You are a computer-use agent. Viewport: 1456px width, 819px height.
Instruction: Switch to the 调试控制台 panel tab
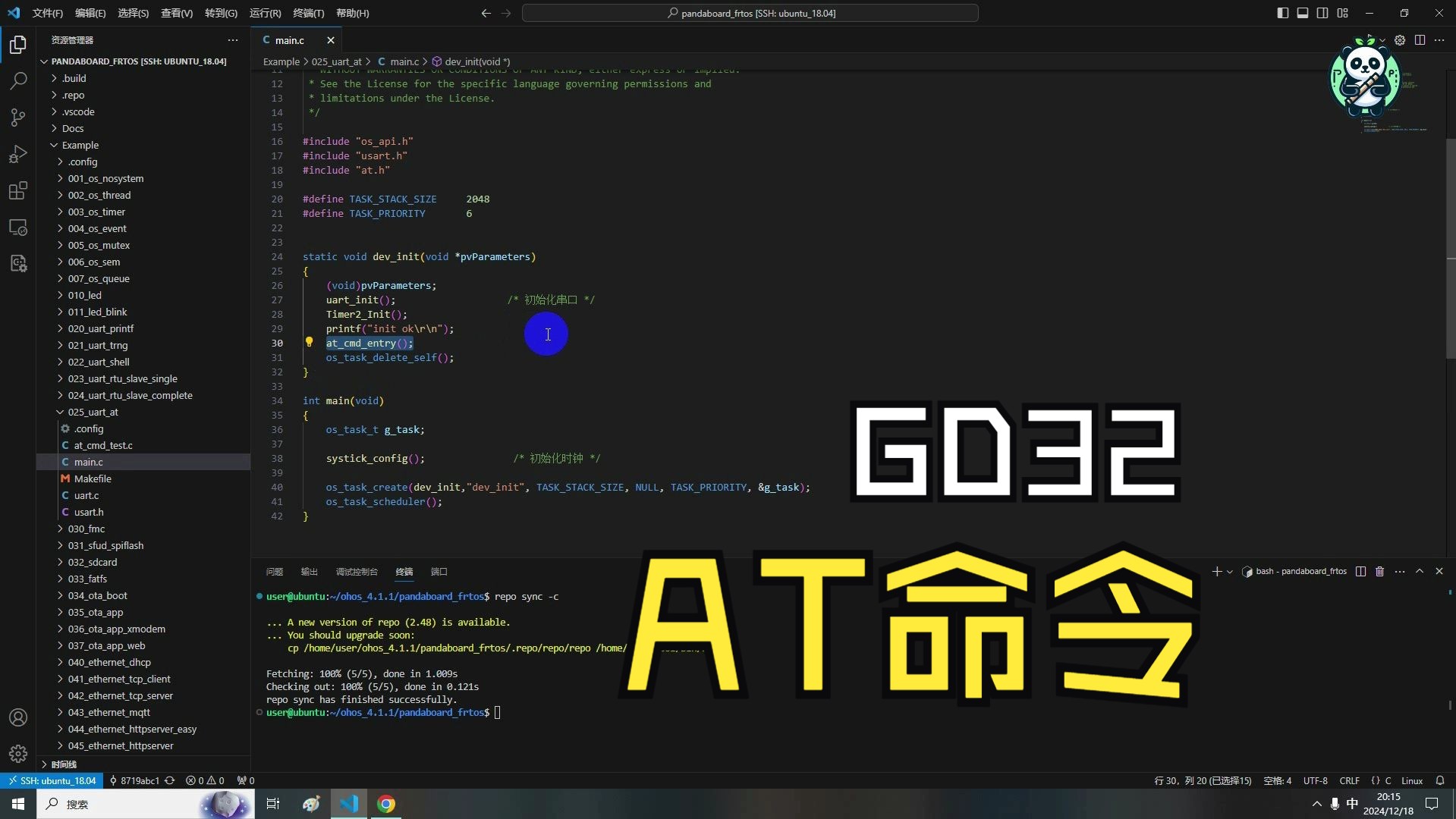pos(357,571)
